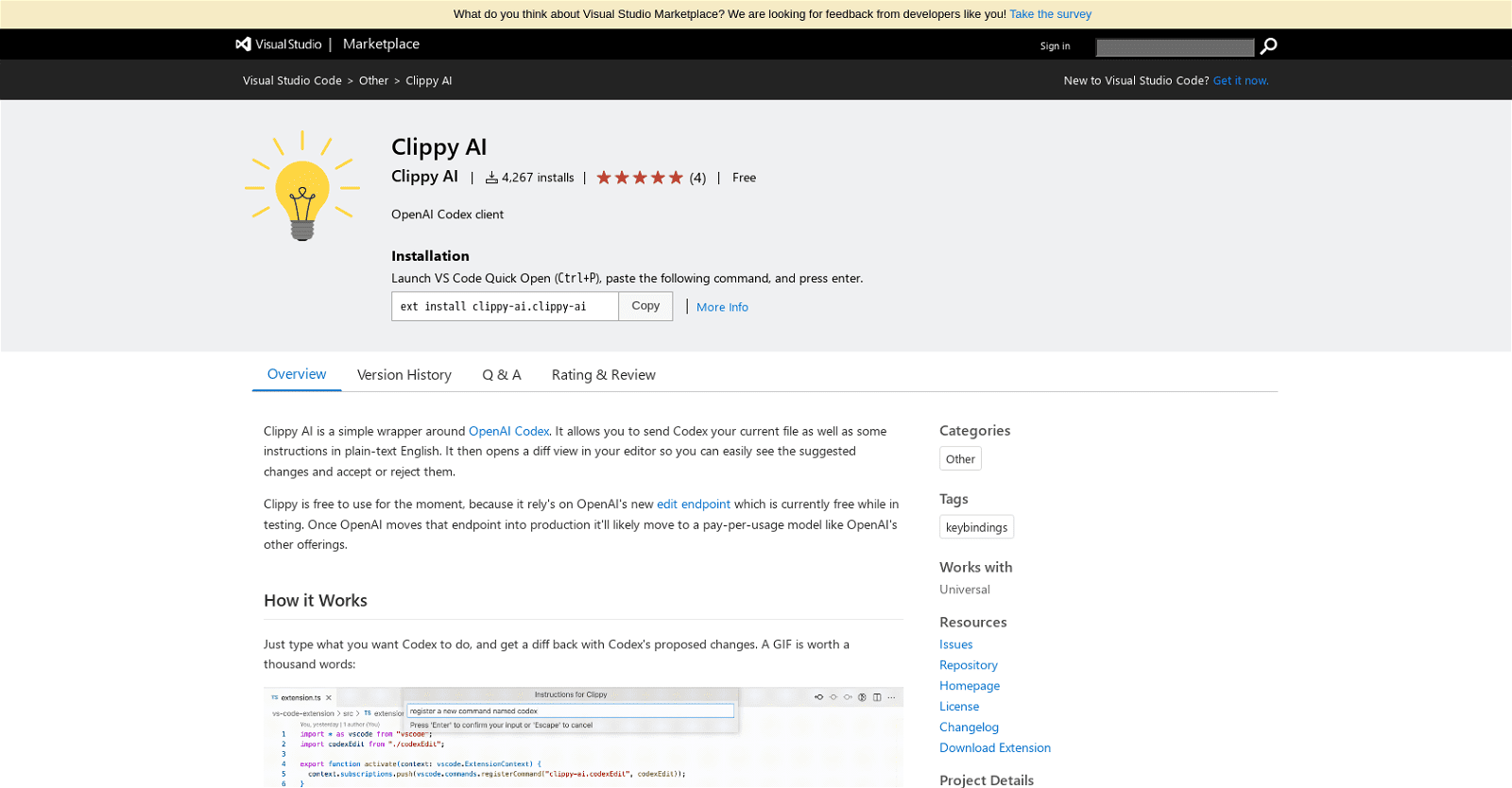Open the Changelog resource link
The width and height of the screenshot is (1512, 788).
click(969, 728)
